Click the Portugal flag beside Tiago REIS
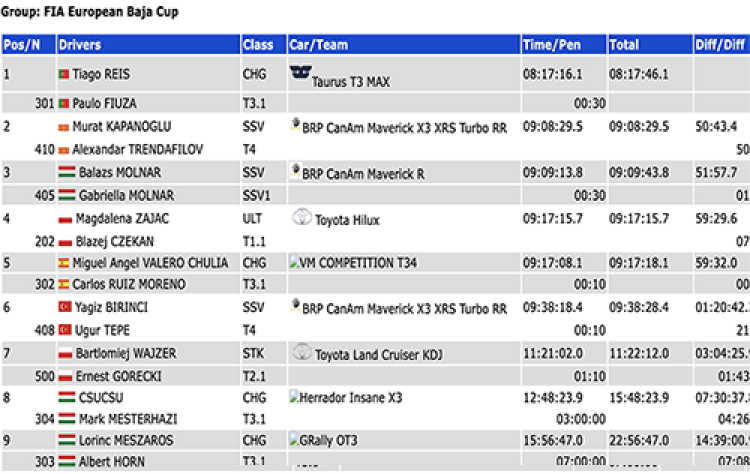Screen dimensions: 750x474 pyautogui.click(x=64, y=74)
